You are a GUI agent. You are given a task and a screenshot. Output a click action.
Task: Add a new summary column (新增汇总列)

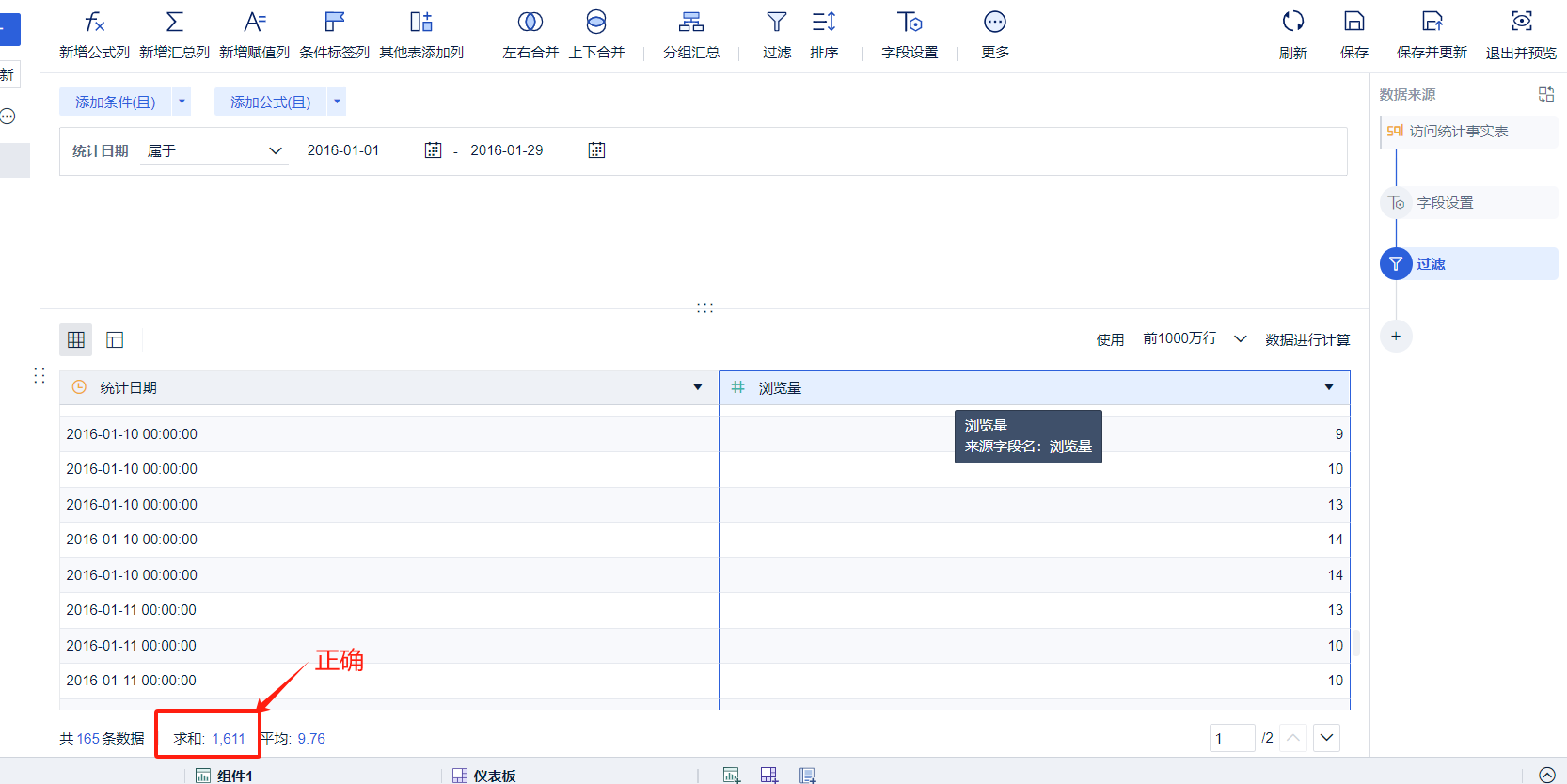(x=174, y=35)
